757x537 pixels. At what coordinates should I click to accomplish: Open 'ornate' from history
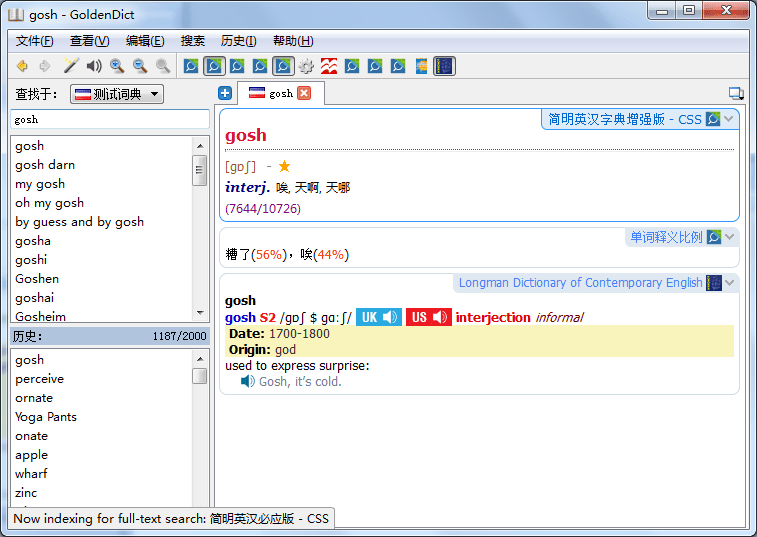(101, 398)
